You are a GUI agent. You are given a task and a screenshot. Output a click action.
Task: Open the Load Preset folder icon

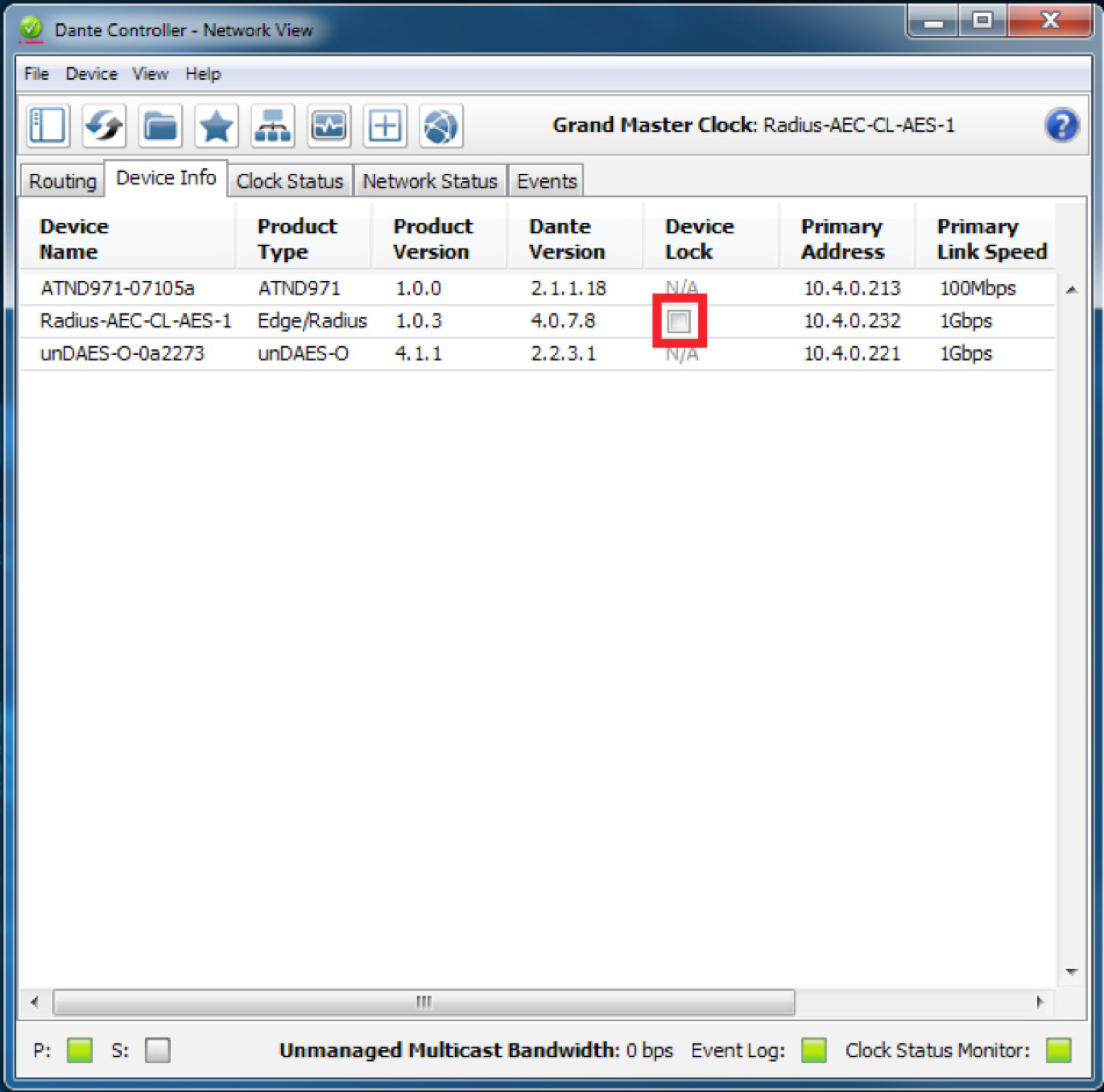coord(160,126)
